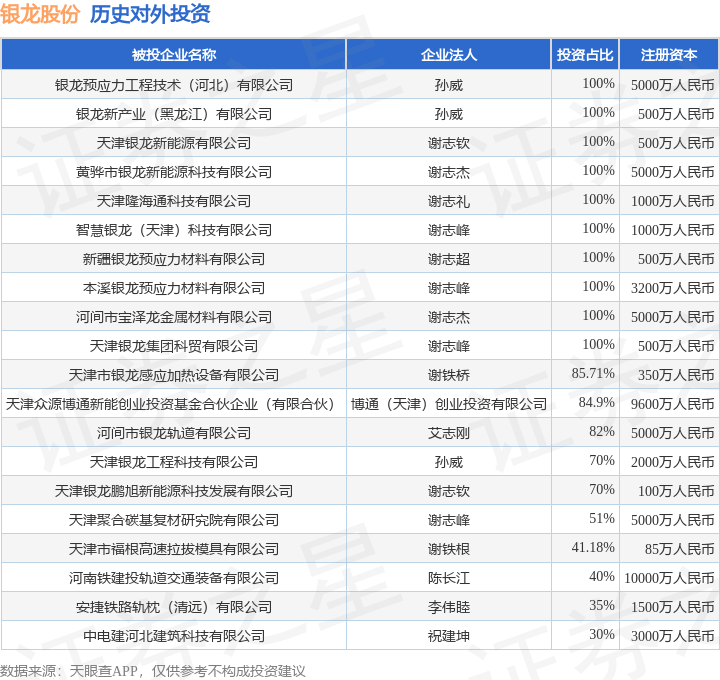Click 智慧银龙（天津）科技有限公司 cell

(x=174, y=230)
